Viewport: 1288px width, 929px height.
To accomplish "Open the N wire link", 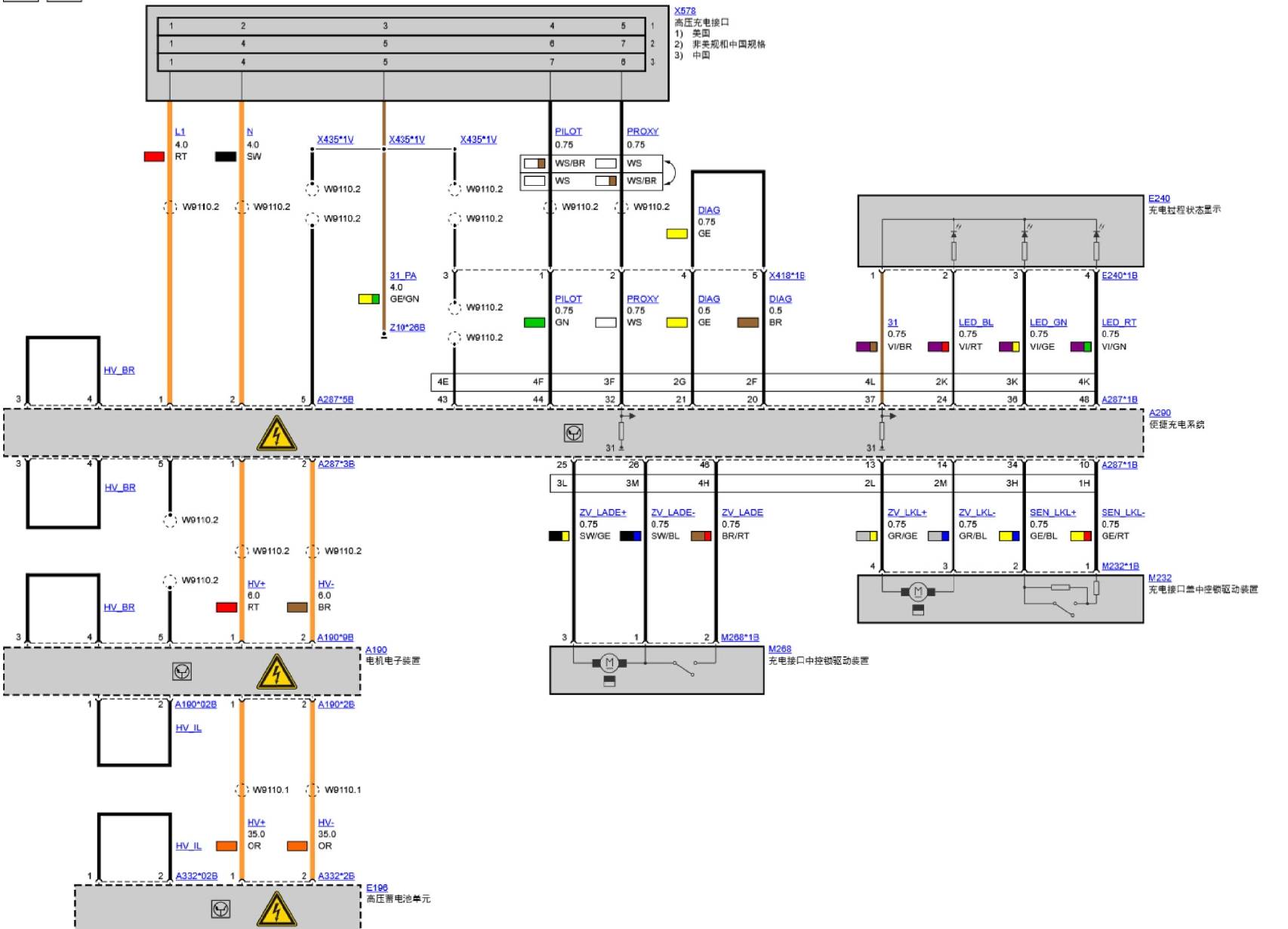I will [250, 131].
